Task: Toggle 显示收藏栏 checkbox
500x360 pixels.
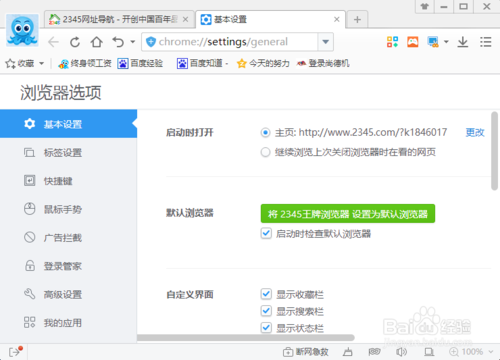Action: tap(266, 294)
